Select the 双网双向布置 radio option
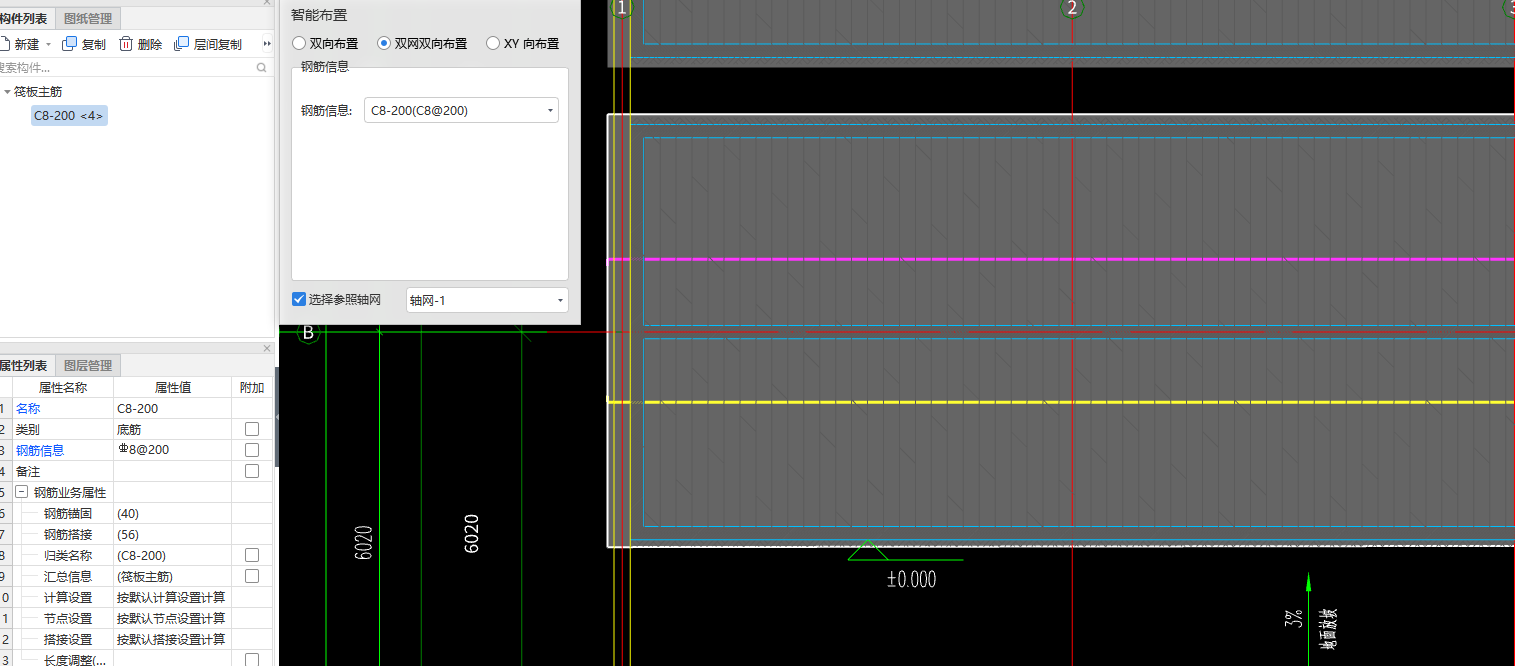Screen dimensions: 1515x666 422,43
